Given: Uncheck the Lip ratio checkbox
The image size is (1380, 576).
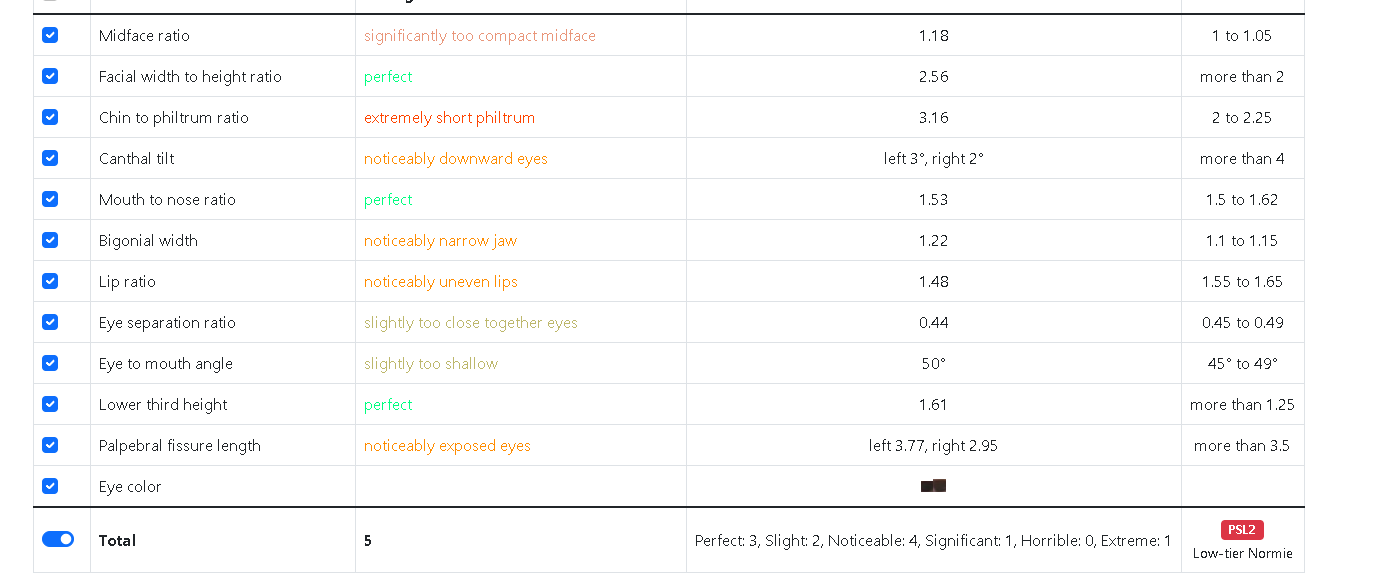Looking at the screenshot, I should click(x=50, y=281).
